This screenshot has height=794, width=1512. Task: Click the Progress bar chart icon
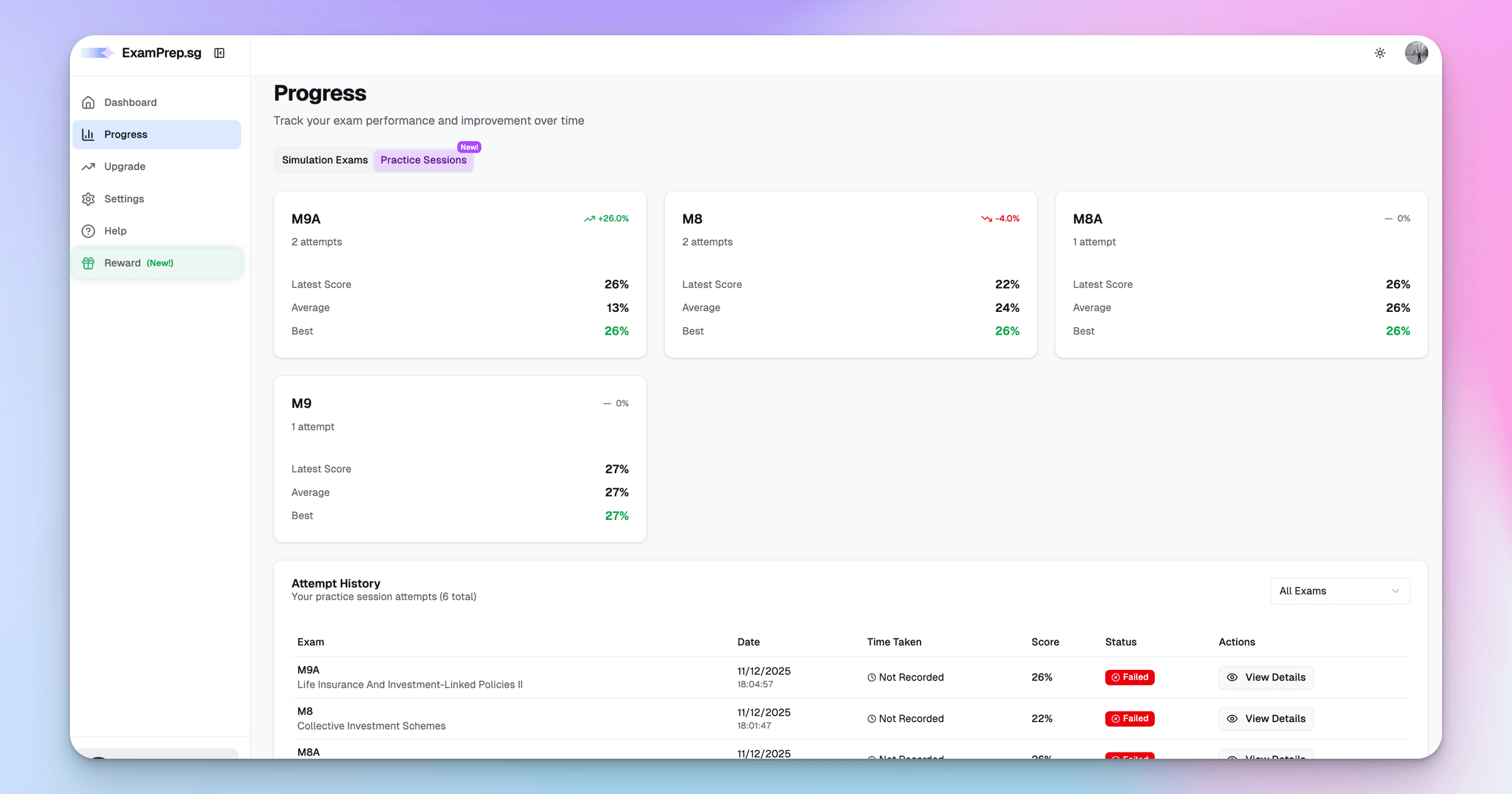pos(88,134)
